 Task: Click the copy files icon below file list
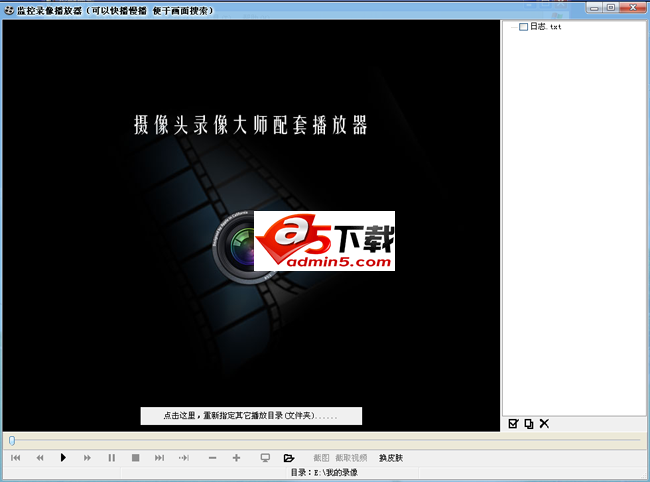529,424
